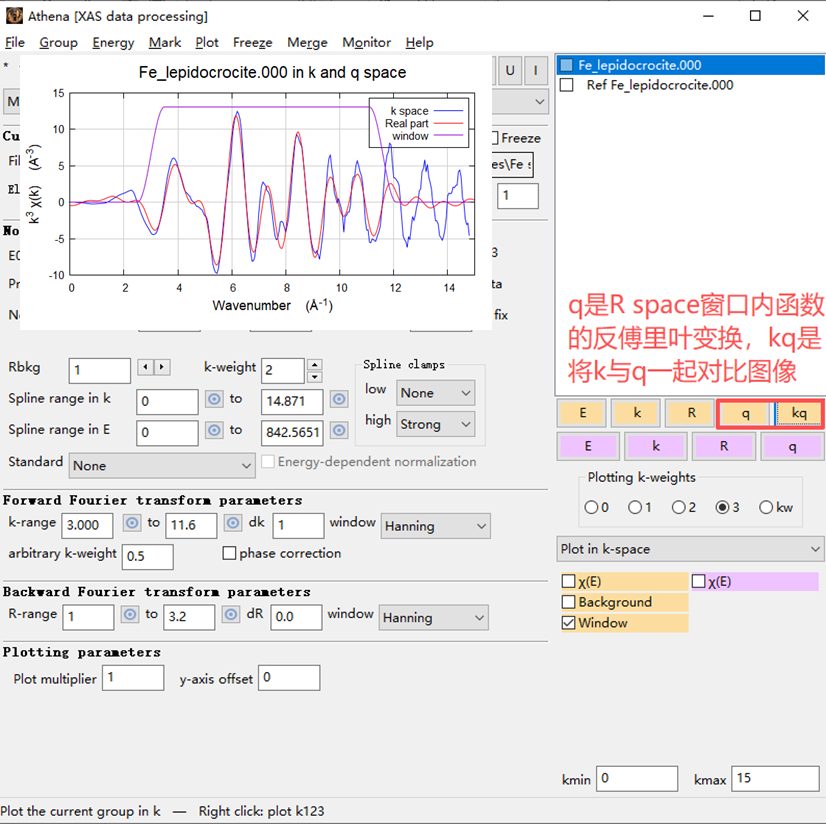
Task: Click the kmin input field
Action: coord(637,779)
